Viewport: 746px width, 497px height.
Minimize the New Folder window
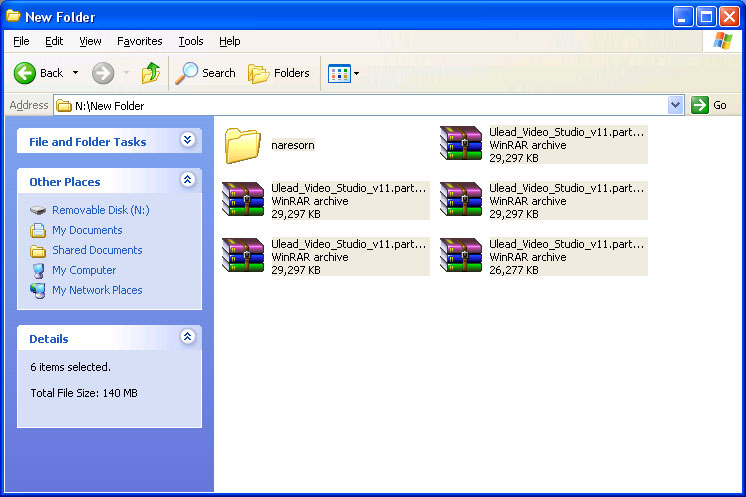(683, 17)
